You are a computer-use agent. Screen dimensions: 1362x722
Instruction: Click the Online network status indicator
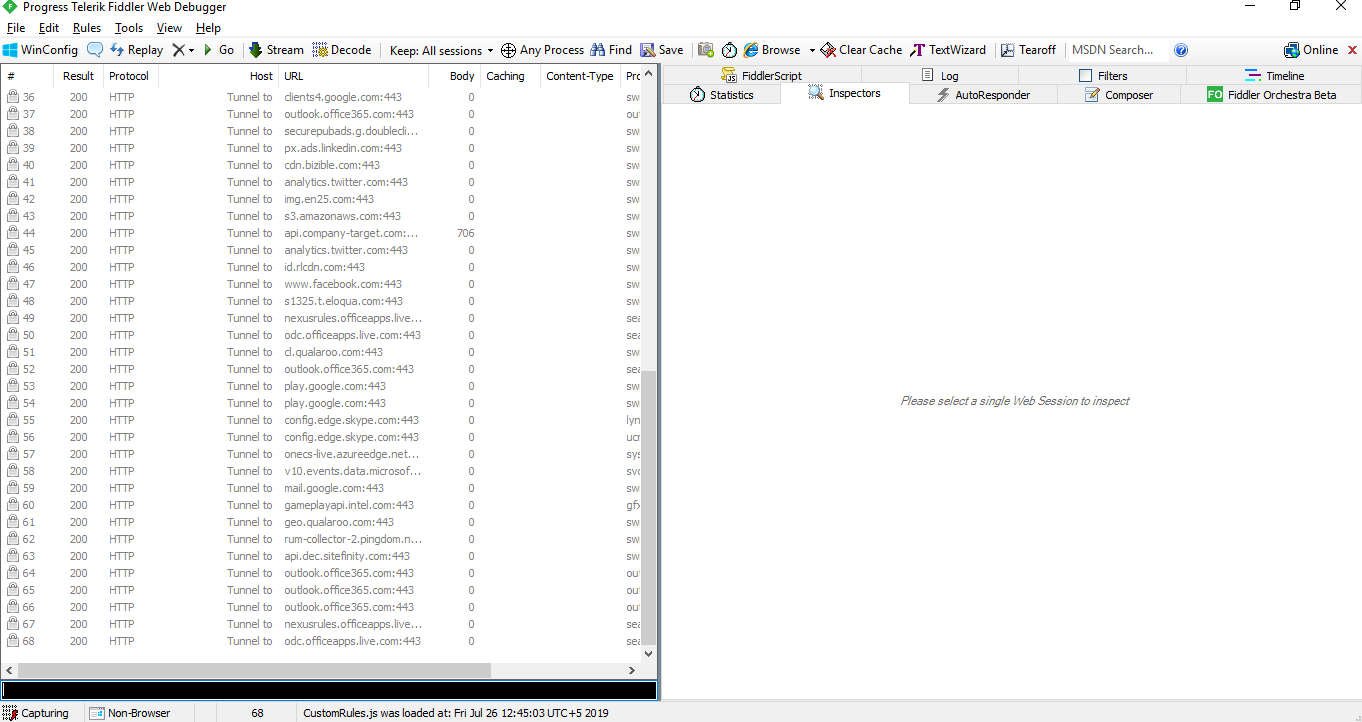pyautogui.click(x=1311, y=50)
